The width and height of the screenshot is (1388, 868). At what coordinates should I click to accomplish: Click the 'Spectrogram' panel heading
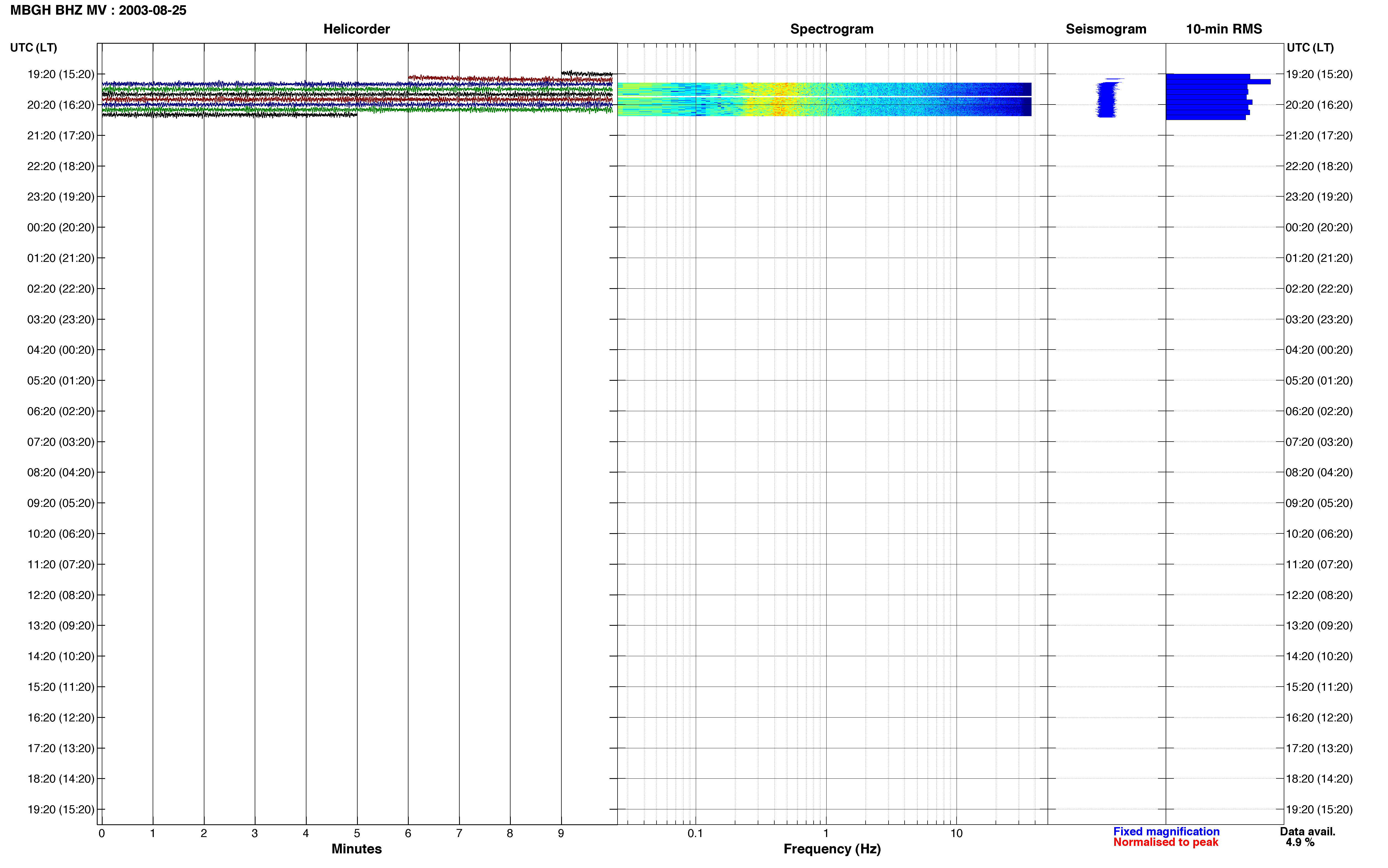832,29
